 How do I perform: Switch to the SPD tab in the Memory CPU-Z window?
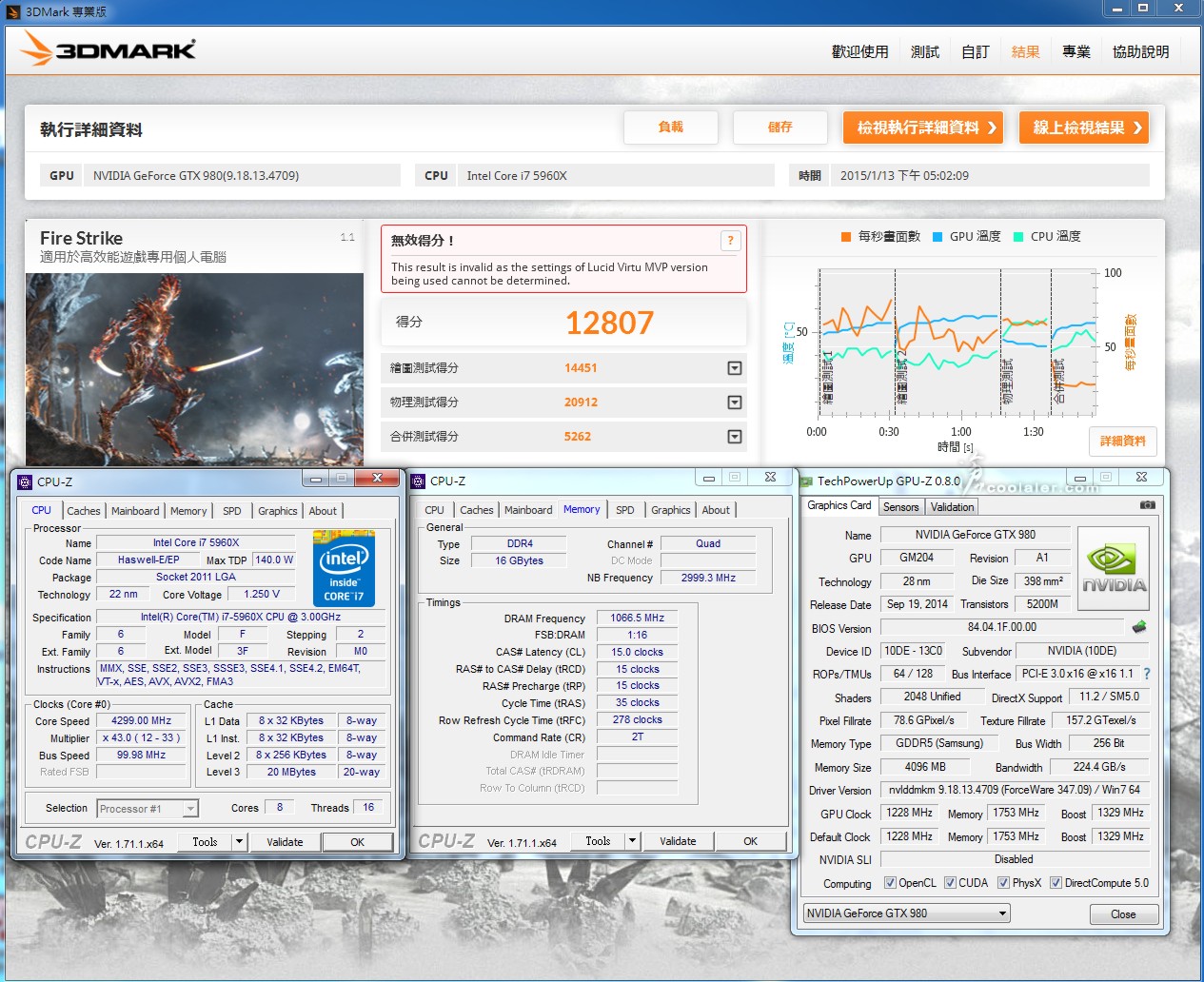tap(625, 510)
